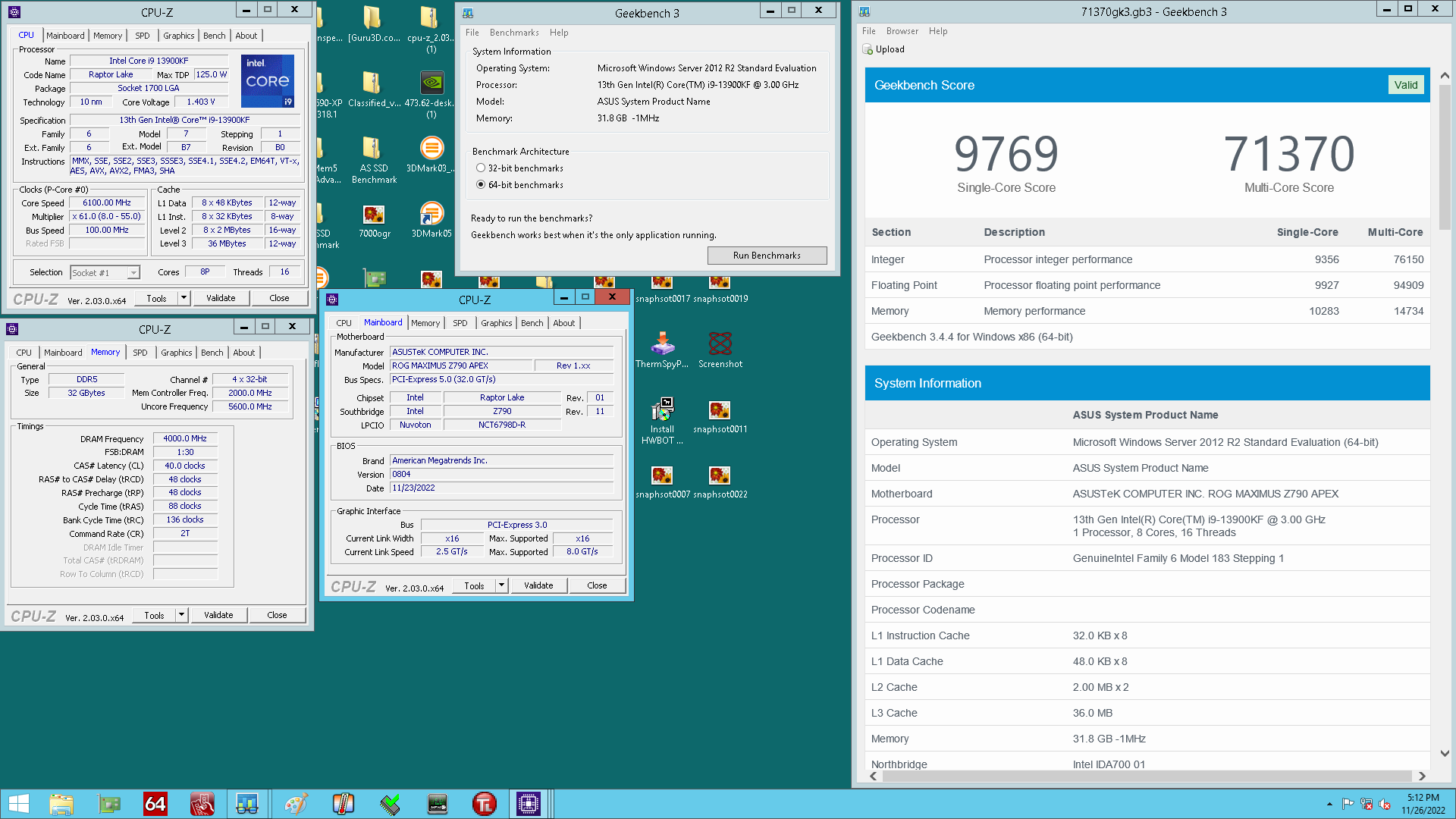Click Validate in the CPU tab CPU-Z window
Viewport: 1456px width, 819px height.
tap(221, 298)
